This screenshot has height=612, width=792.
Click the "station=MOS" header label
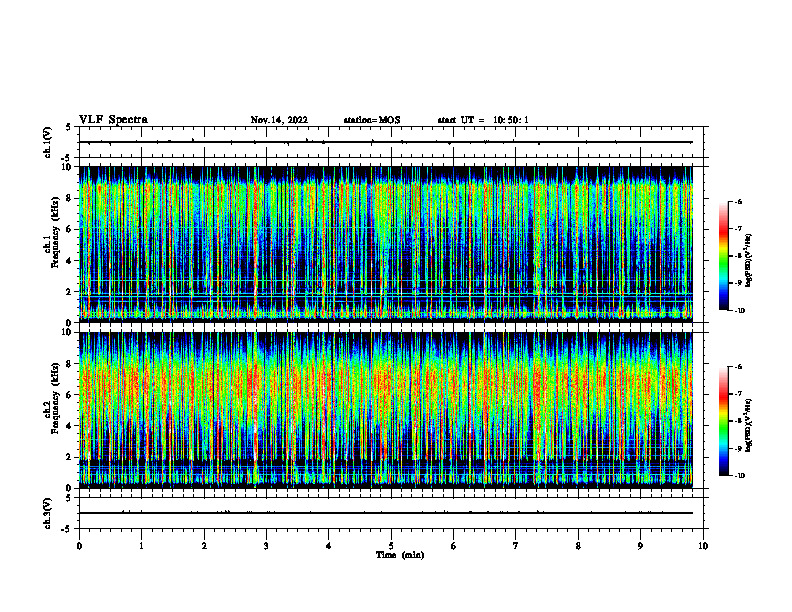point(372,120)
